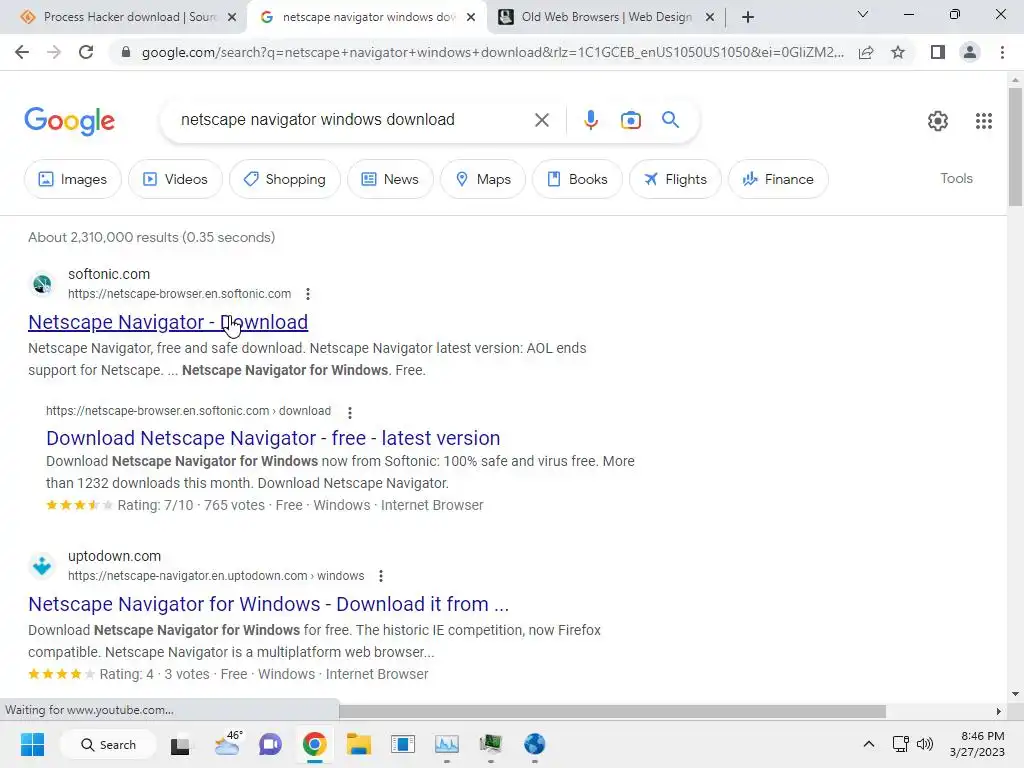This screenshot has height=768, width=1024.
Task: Open network status tray icon
Action: 901,744
